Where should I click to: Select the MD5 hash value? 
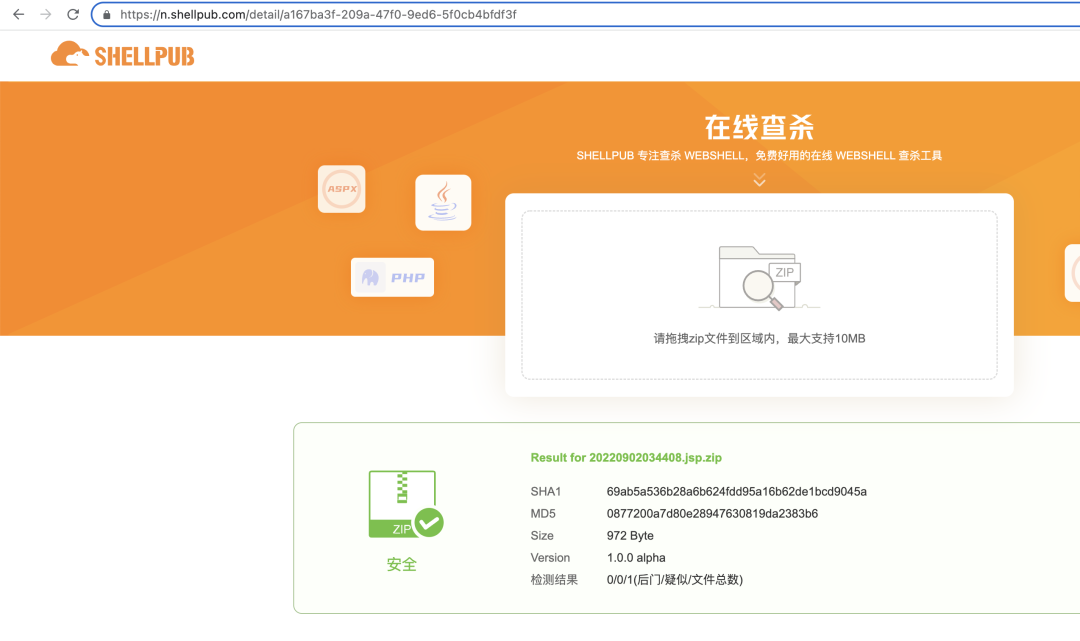(712, 514)
